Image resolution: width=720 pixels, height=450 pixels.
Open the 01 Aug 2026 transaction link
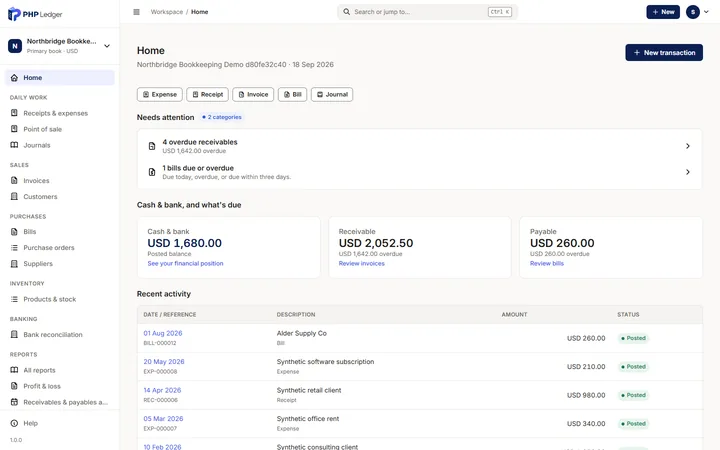point(163,333)
